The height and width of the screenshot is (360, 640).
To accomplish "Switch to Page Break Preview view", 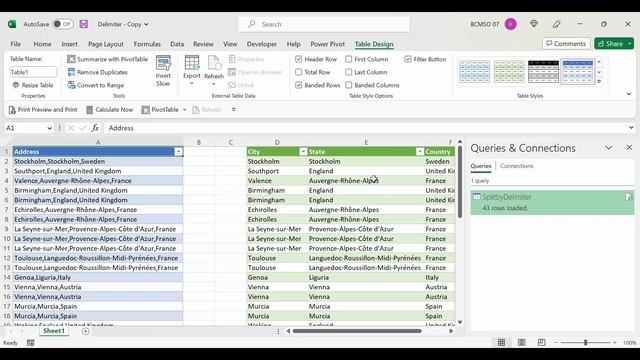I will pos(541,342).
